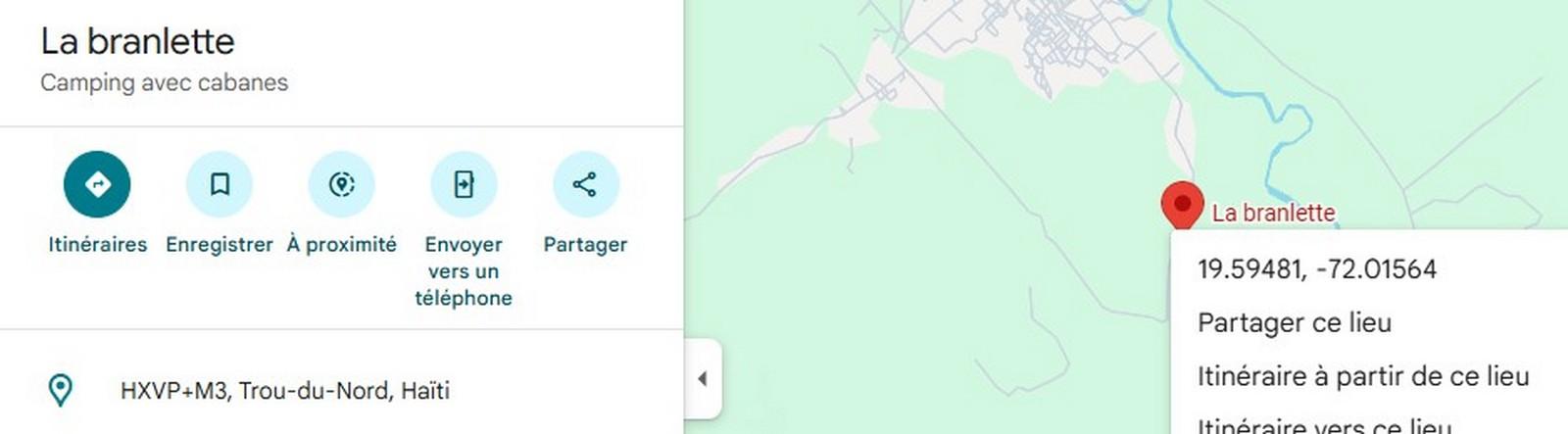Viewport: 1568px width, 434px height.
Task: Click the red 'La branlette' label on the map
Action: click(1273, 213)
